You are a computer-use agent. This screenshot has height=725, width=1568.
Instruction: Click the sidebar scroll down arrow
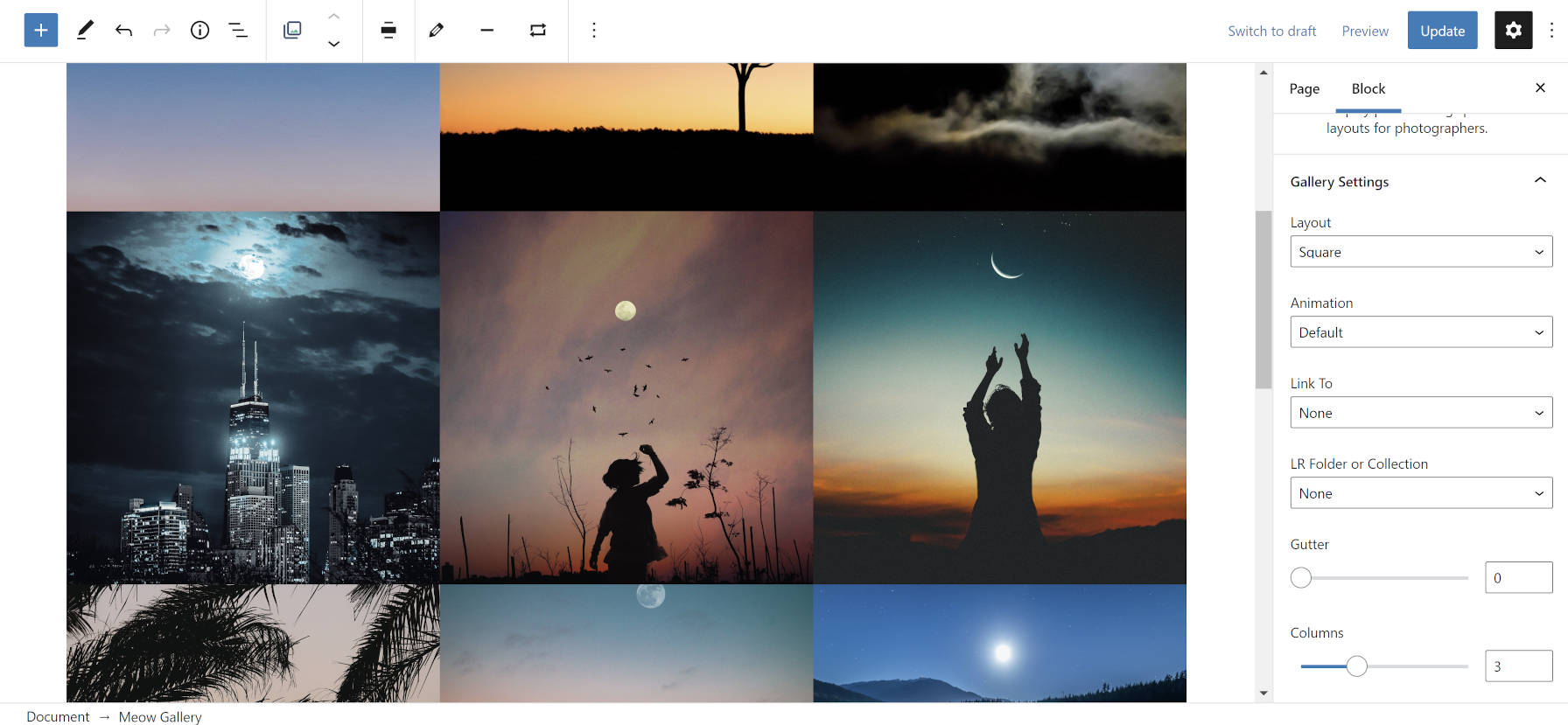(x=1263, y=694)
